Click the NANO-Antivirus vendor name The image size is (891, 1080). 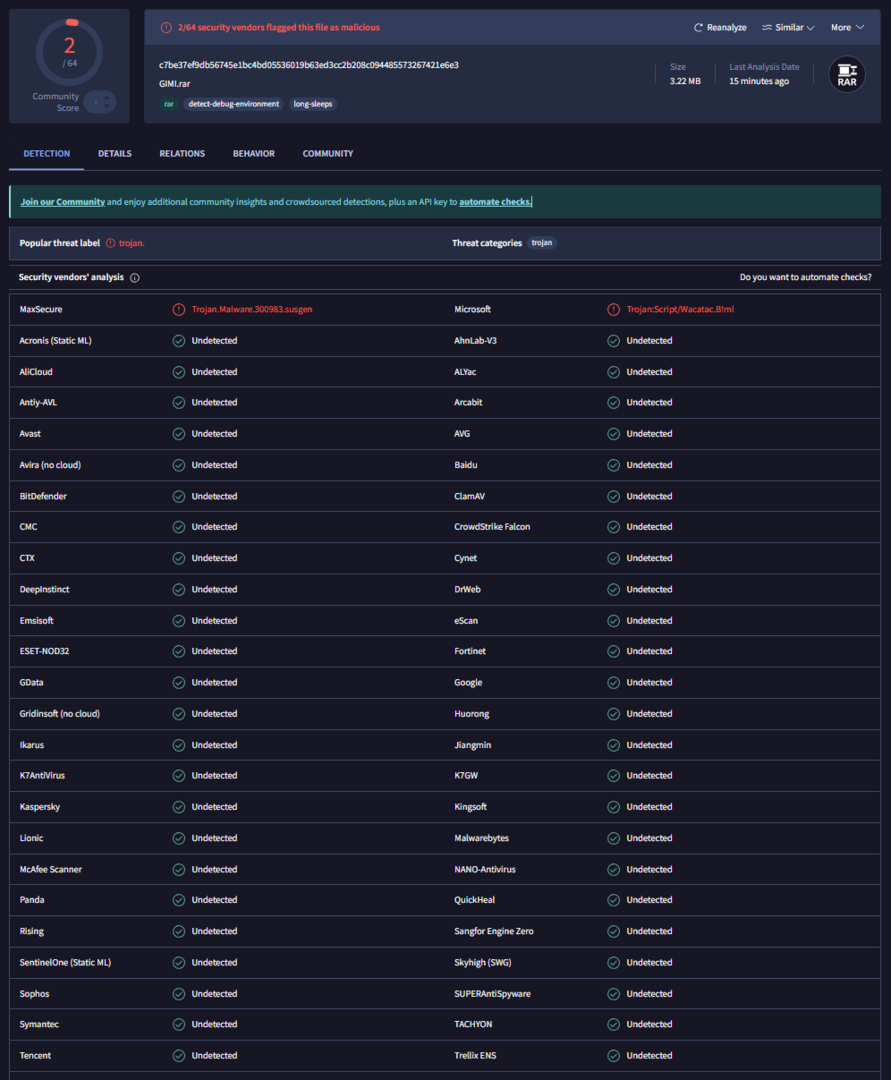tap(485, 869)
